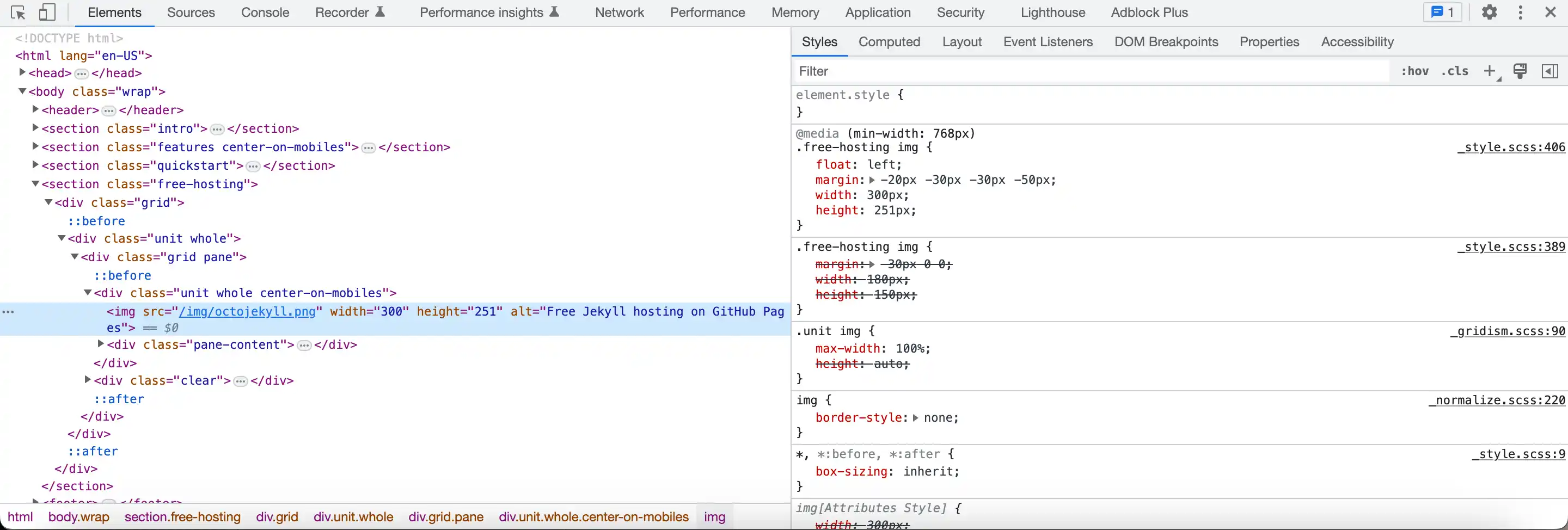
Task: Expand section class quickstart
Action: [x=35, y=165]
